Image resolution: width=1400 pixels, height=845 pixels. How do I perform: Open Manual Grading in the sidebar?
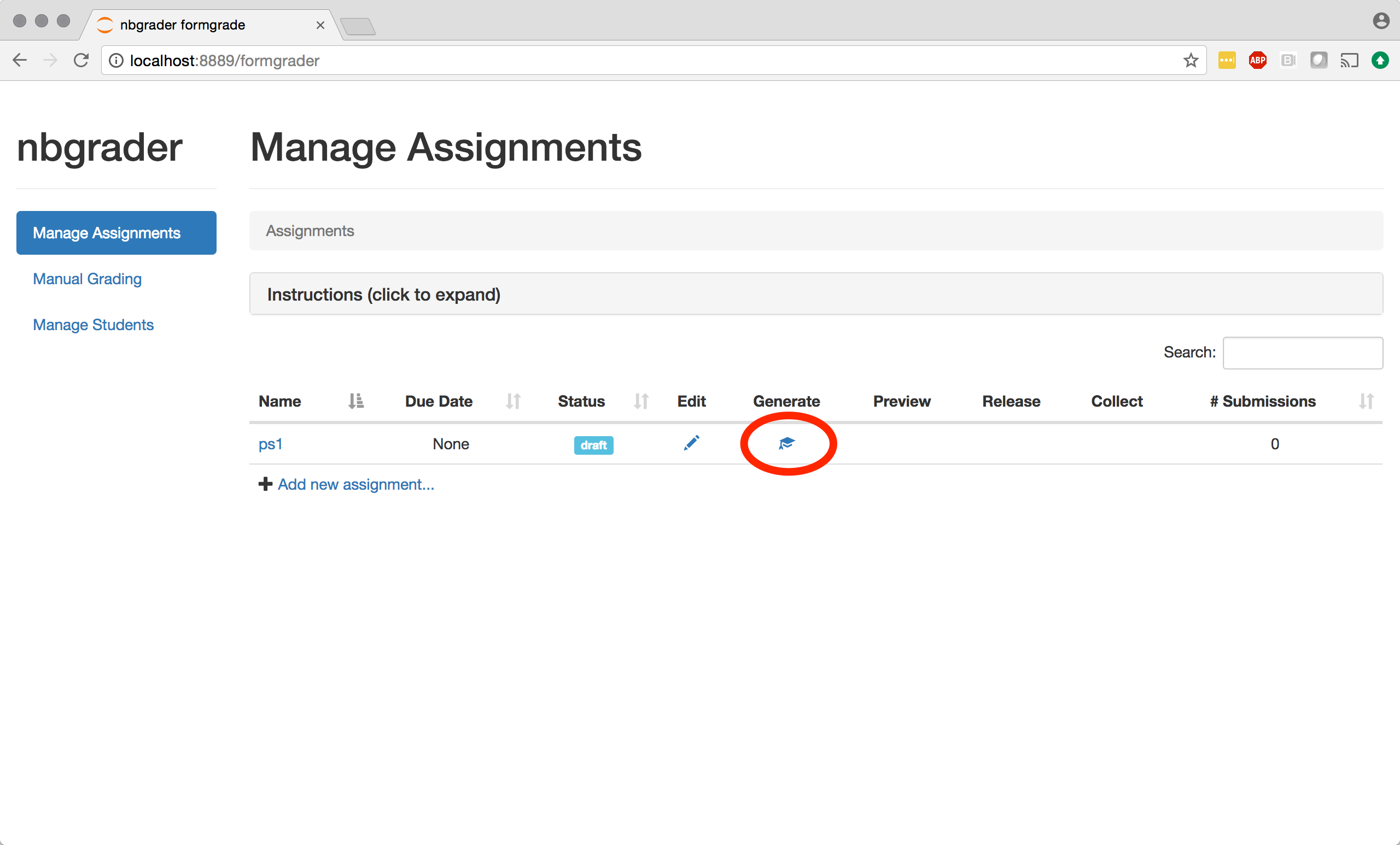(87, 279)
